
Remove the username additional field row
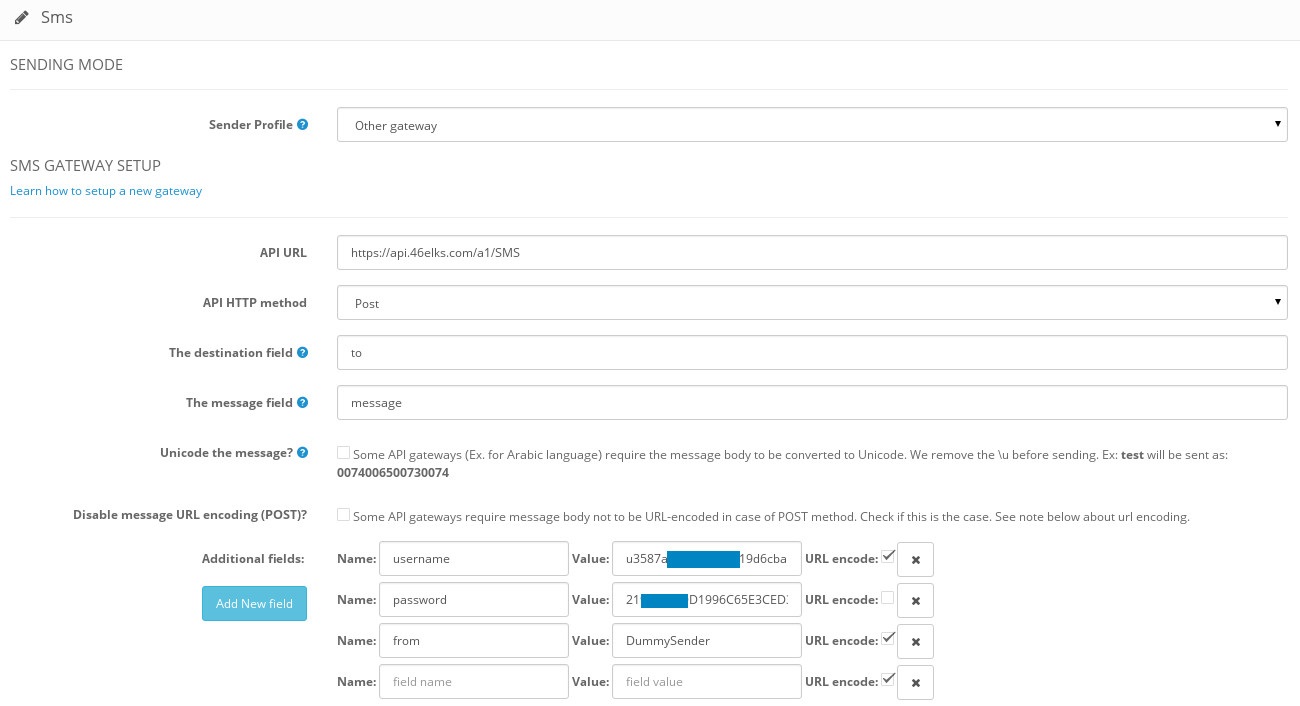(915, 560)
